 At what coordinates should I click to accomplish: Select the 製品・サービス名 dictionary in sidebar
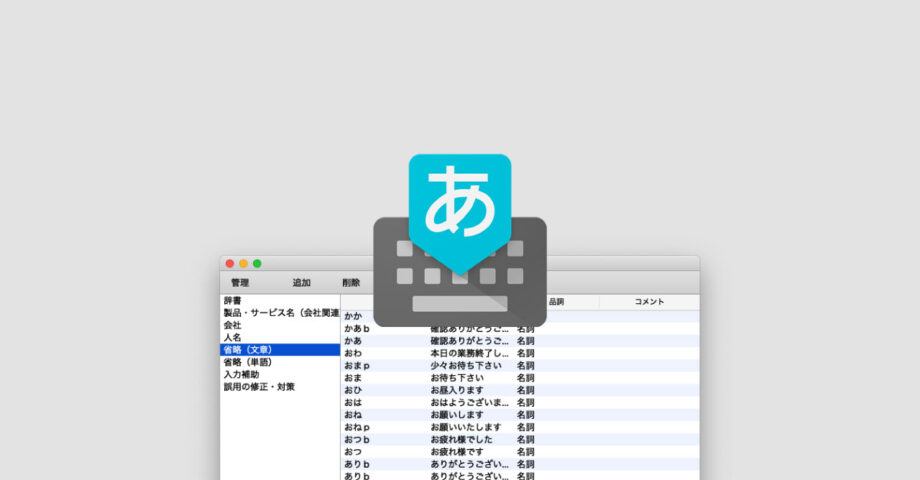pos(280,313)
